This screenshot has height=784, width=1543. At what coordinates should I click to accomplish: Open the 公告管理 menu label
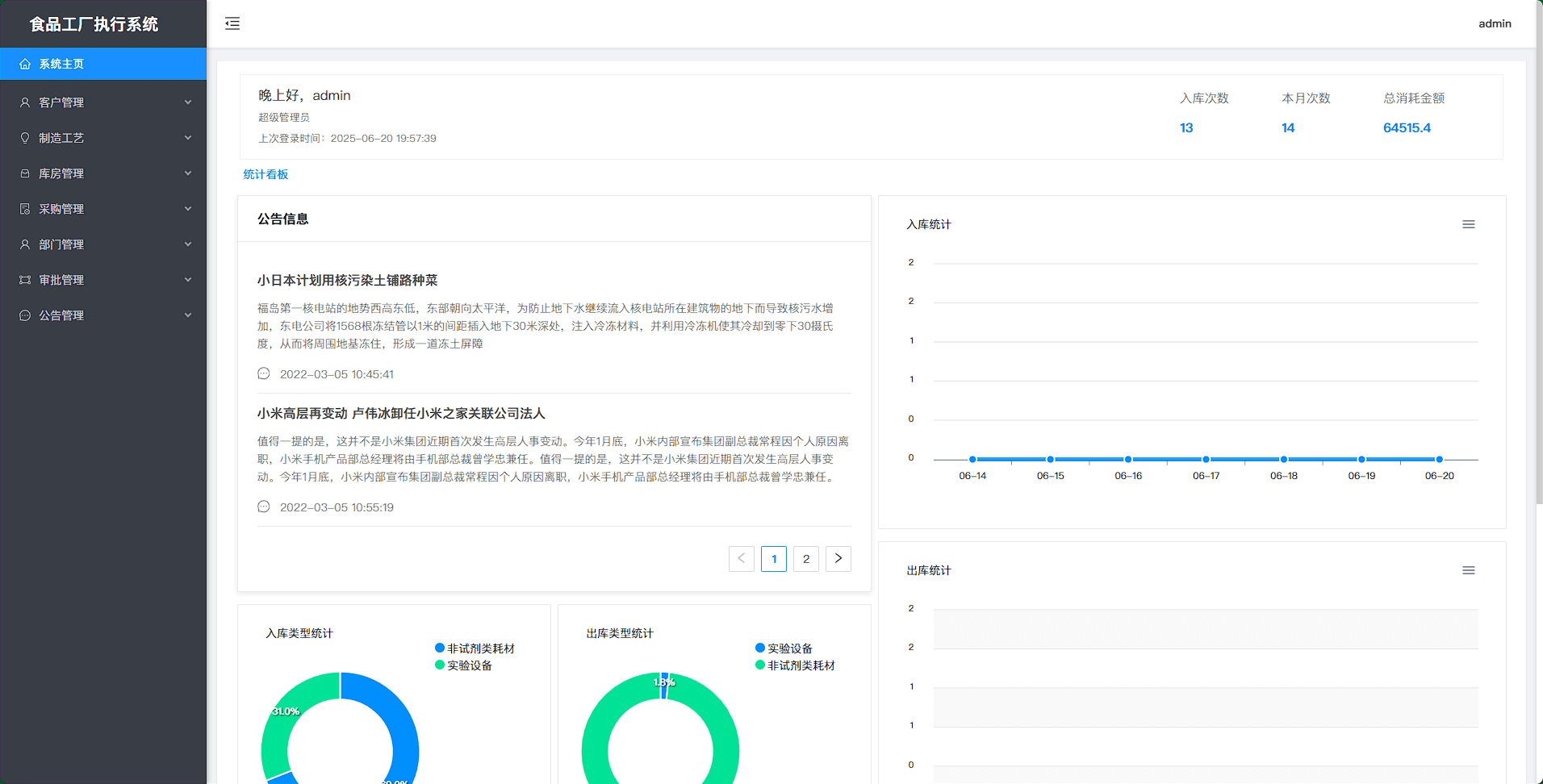(x=61, y=315)
